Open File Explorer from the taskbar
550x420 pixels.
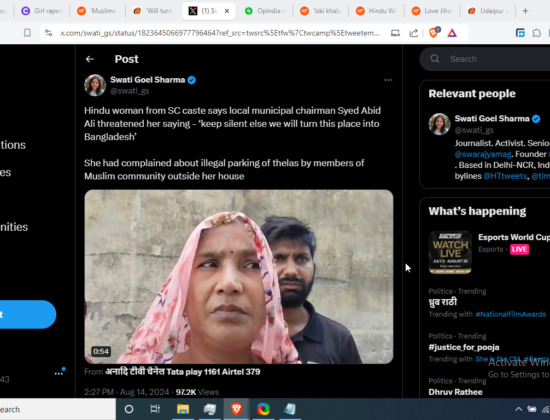point(183,409)
